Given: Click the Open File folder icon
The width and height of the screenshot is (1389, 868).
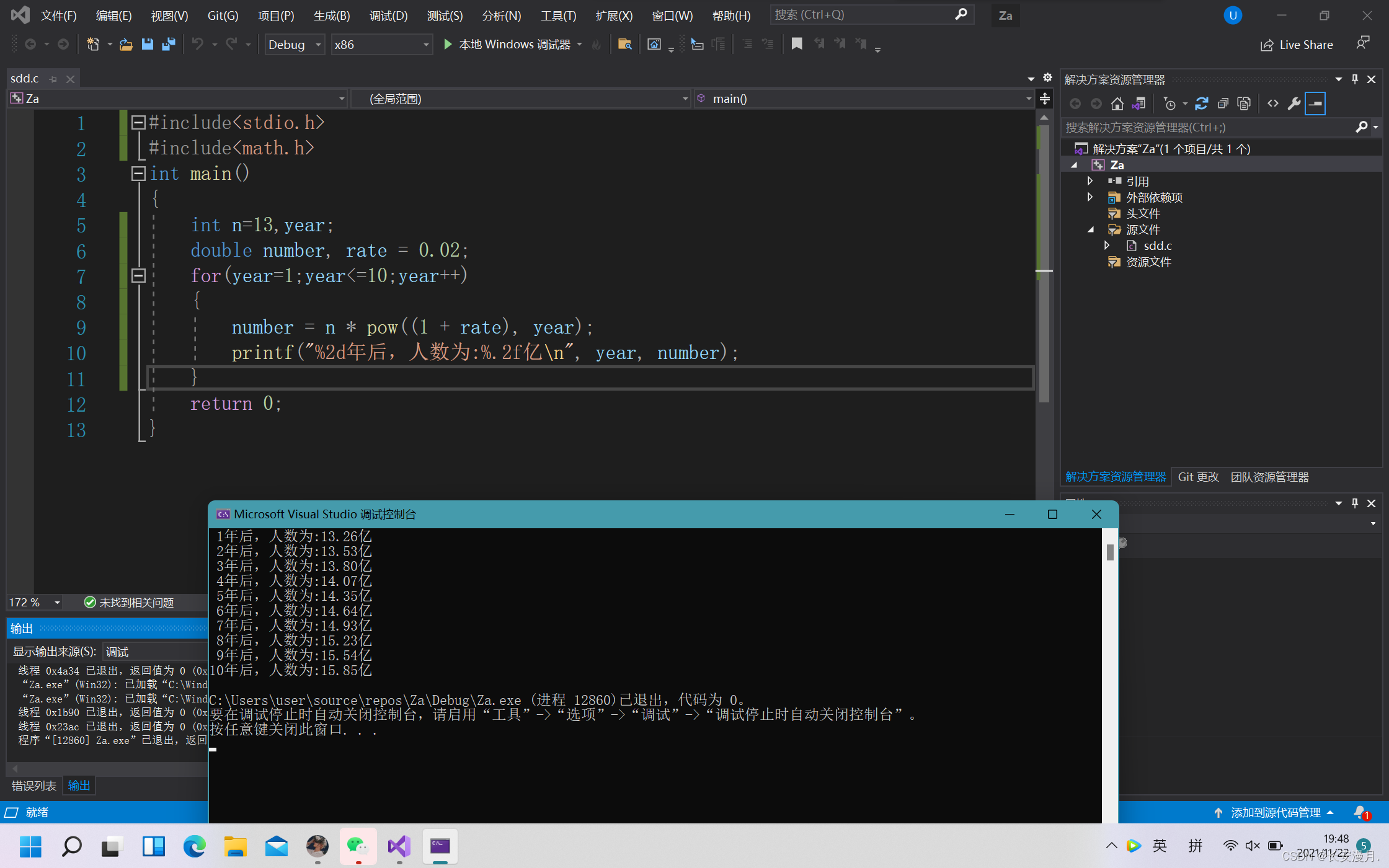Looking at the screenshot, I should (x=126, y=44).
